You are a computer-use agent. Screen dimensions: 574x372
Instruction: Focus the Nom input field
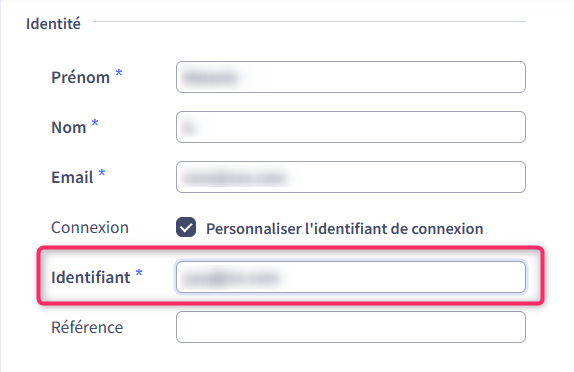351,127
